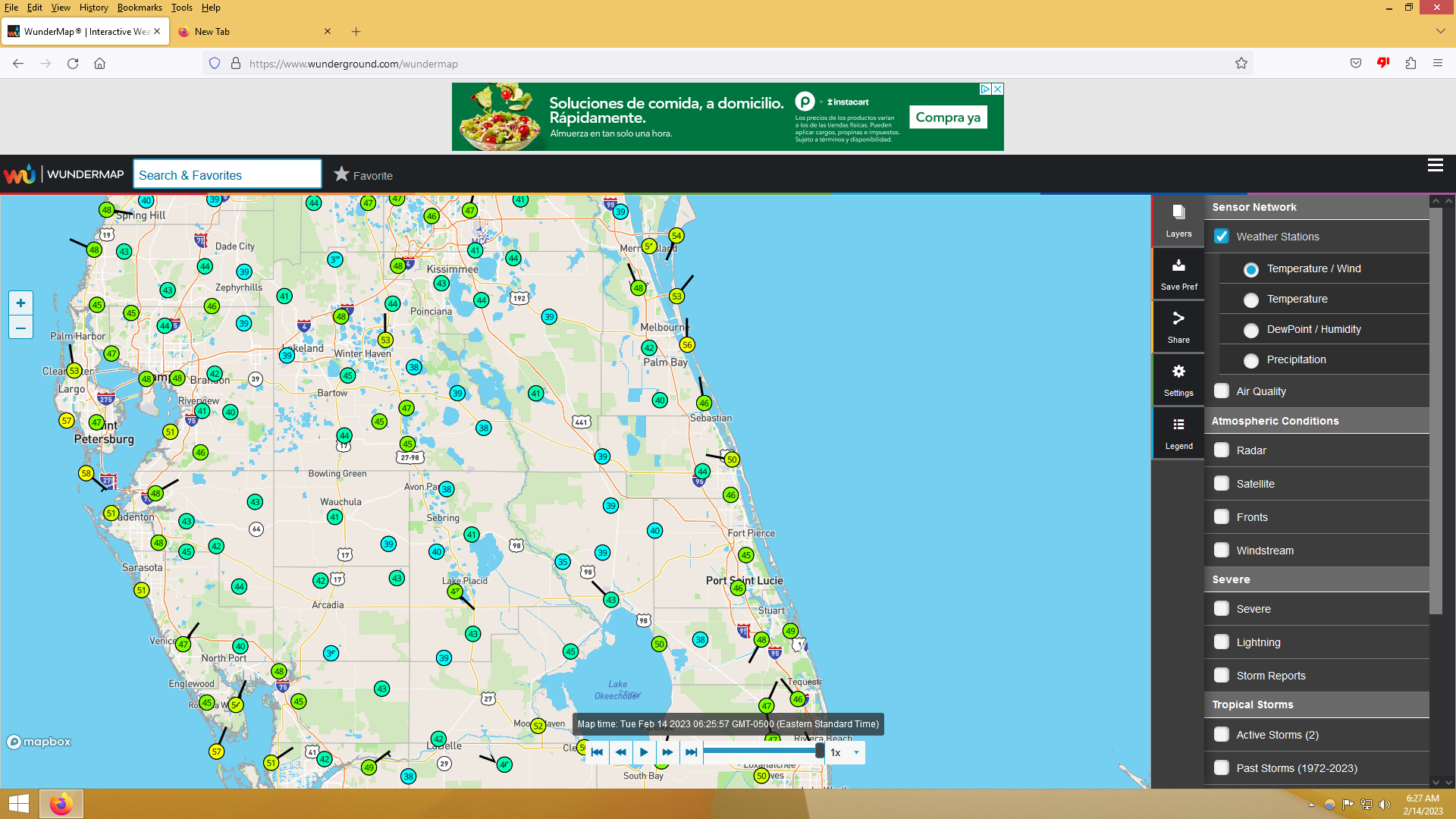Open the Bookmarks menu

coord(140,8)
